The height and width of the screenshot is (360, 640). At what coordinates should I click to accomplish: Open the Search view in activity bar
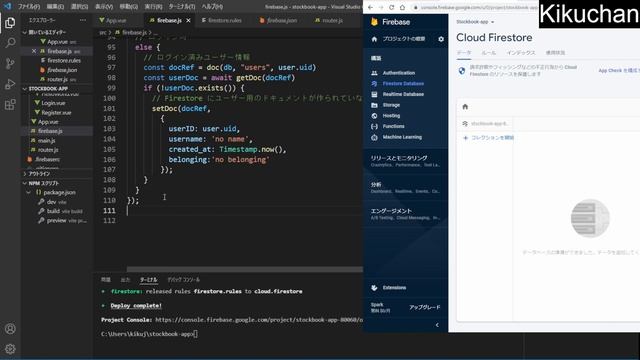(x=10, y=43)
